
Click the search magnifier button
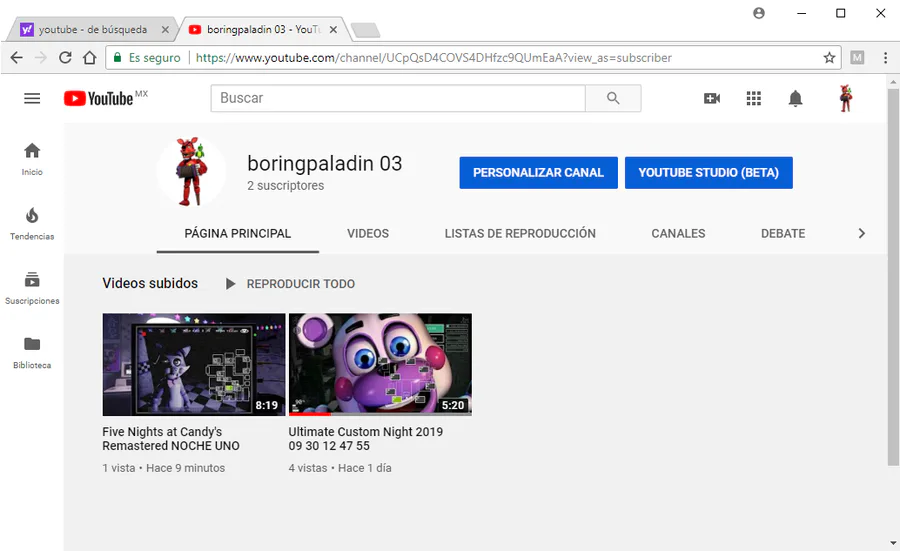pyautogui.click(x=613, y=98)
